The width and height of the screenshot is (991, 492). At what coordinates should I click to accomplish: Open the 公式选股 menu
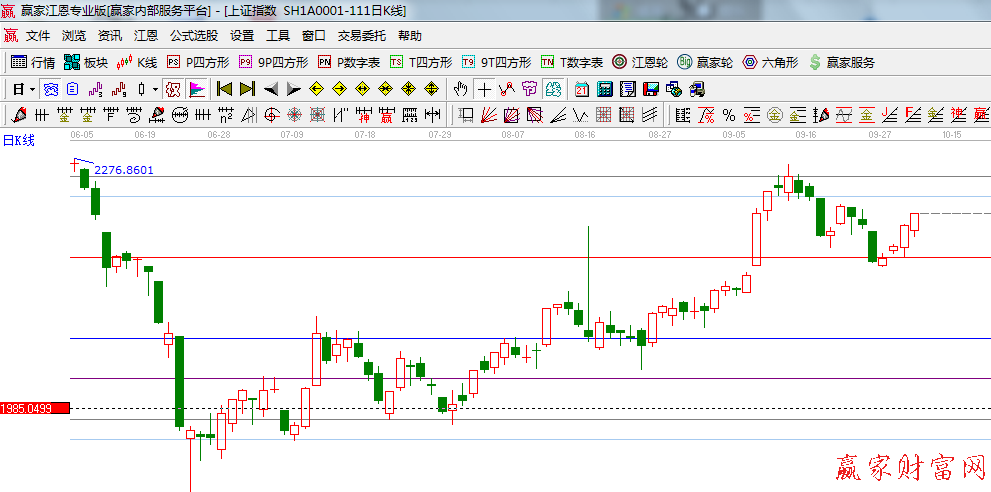point(193,35)
